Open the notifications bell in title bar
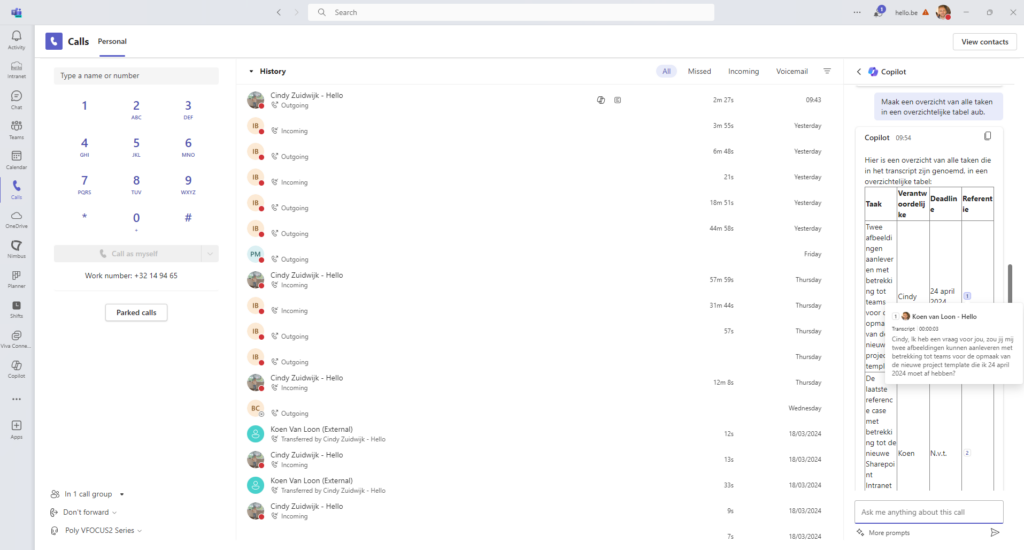Image resolution: width=1024 pixels, height=550 pixels. [x=878, y=12]
